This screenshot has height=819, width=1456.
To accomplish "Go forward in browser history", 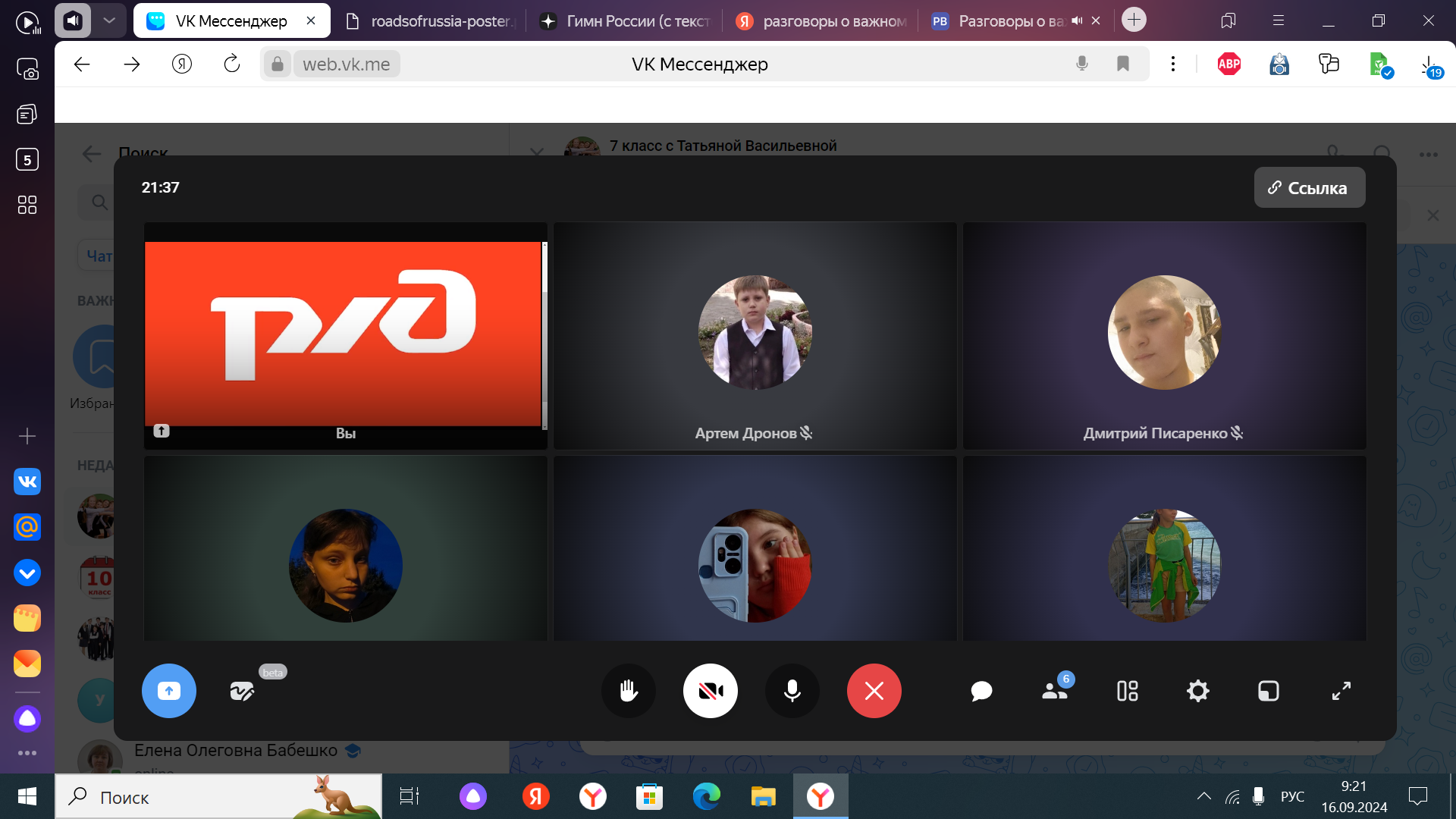I will coord(132,64).
